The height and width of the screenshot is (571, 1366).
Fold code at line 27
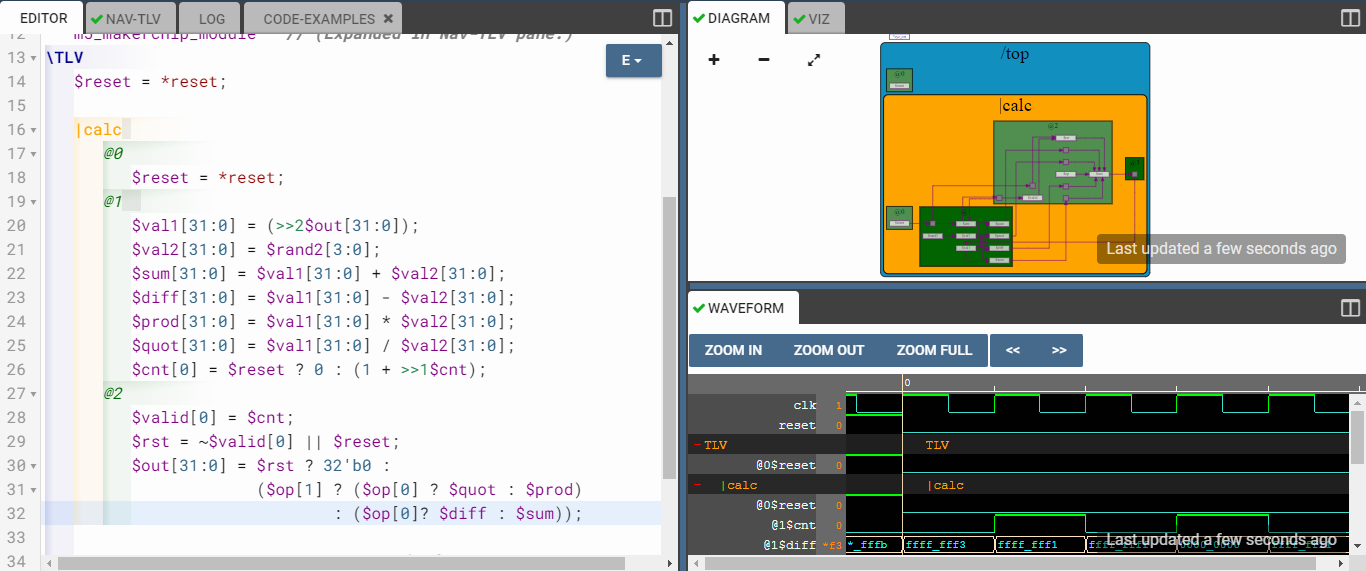34,394
